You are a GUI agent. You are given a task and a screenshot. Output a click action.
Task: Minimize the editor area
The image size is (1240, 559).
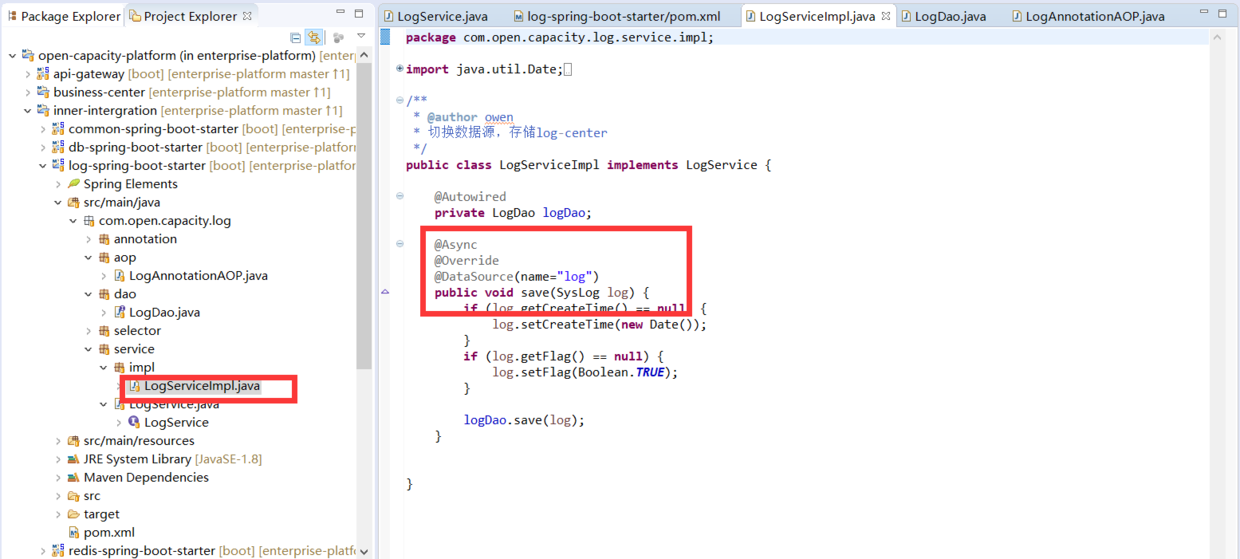point(1204,14)
